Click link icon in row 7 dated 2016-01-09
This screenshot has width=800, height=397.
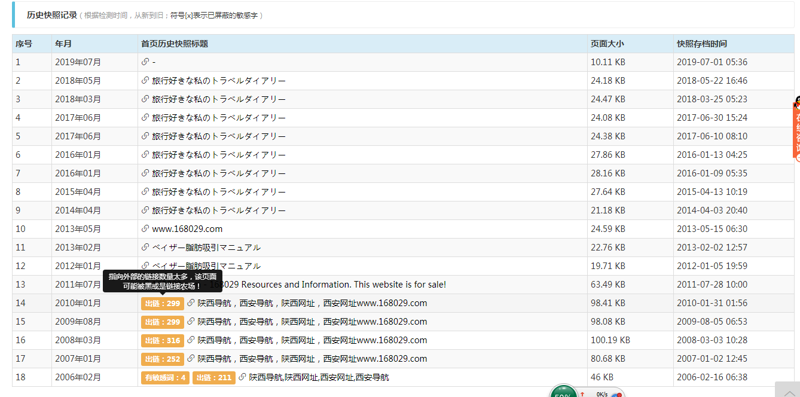click(145, 173)
